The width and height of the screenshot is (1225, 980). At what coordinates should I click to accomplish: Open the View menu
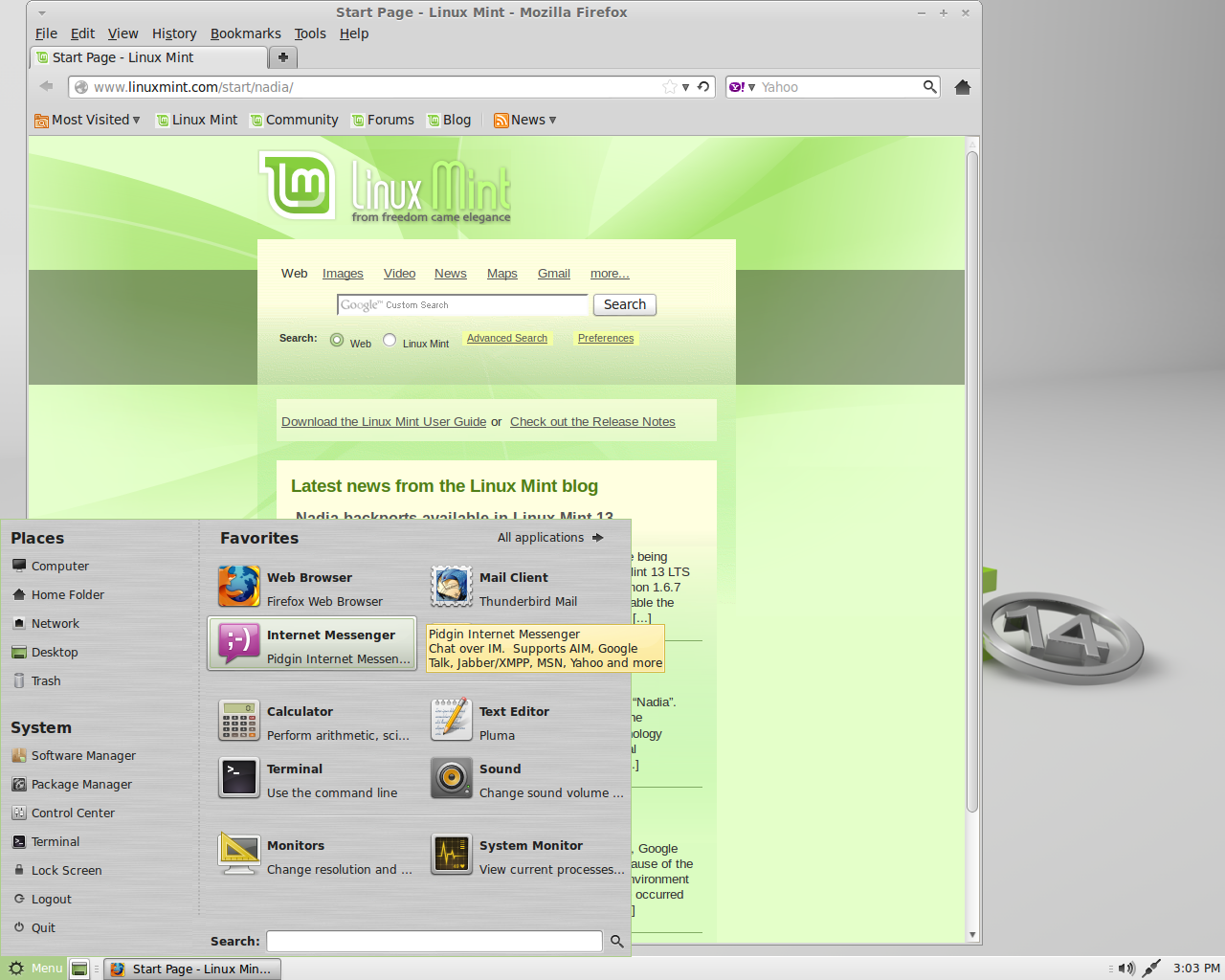click(x=122, y=33)
